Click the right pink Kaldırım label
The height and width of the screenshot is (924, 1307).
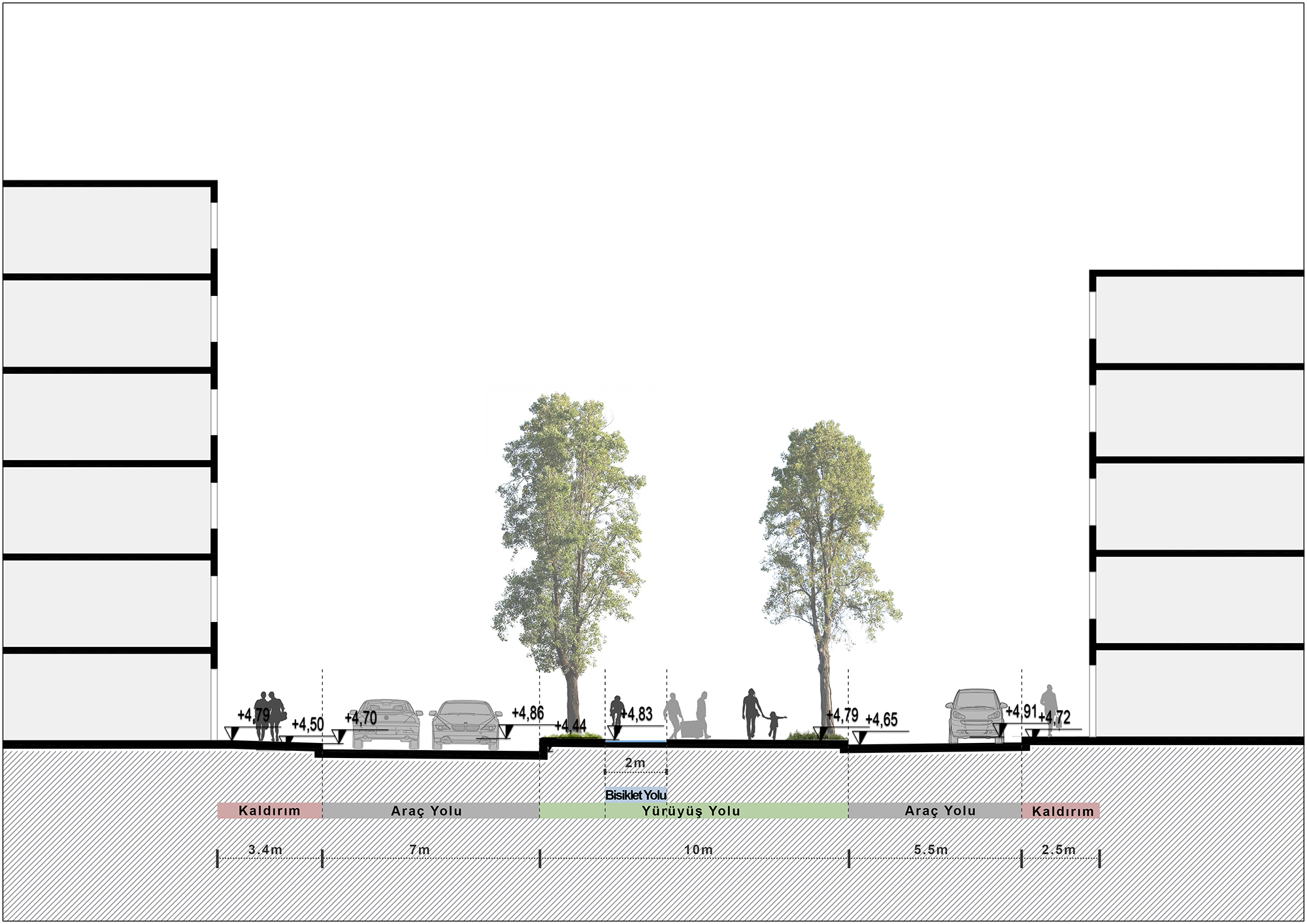[1061, 811]
